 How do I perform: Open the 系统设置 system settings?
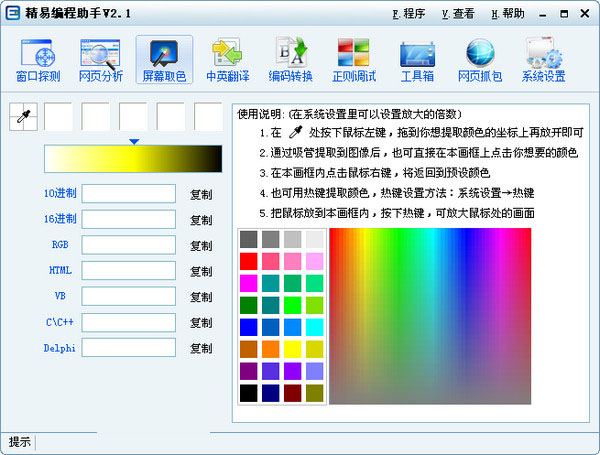click(543, 59)
